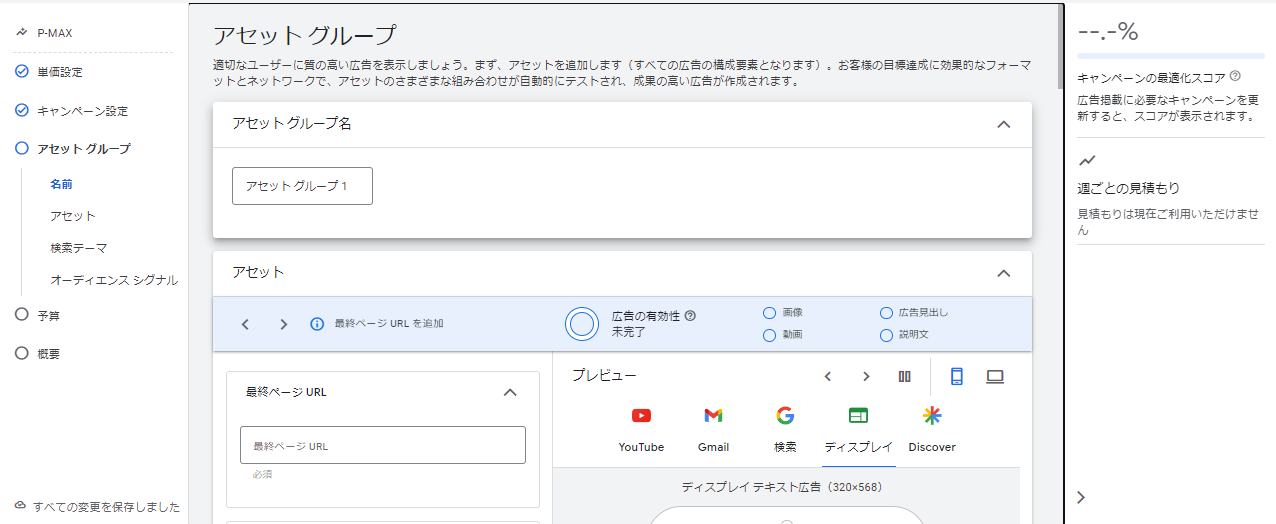Jump to the アセット subsection
This screenshot has width=1276, height=524.
point(73,216)
